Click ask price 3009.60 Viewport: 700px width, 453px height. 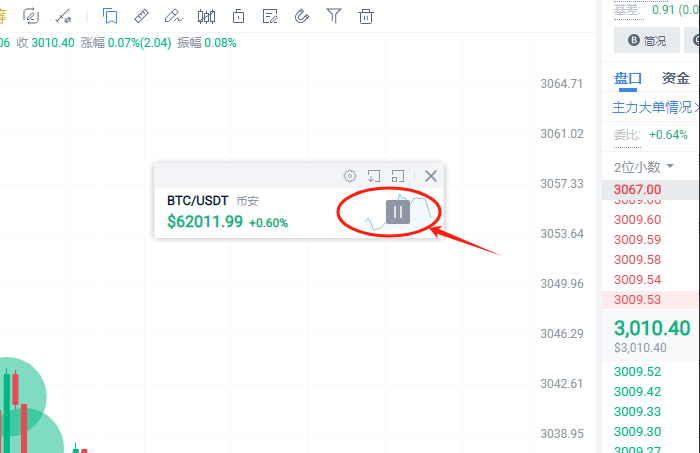638,220
